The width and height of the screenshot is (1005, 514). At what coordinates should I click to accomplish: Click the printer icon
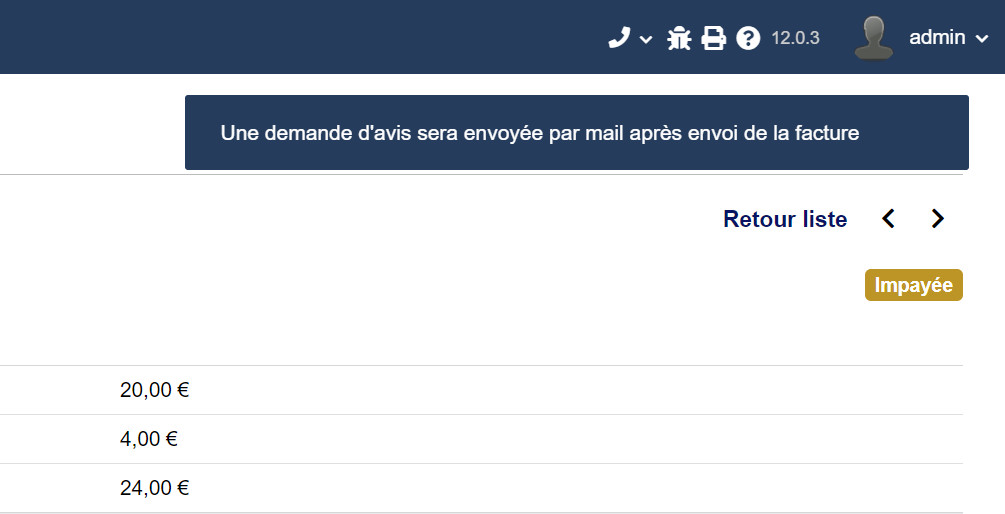pyautogui.click(x=713, y=38)
